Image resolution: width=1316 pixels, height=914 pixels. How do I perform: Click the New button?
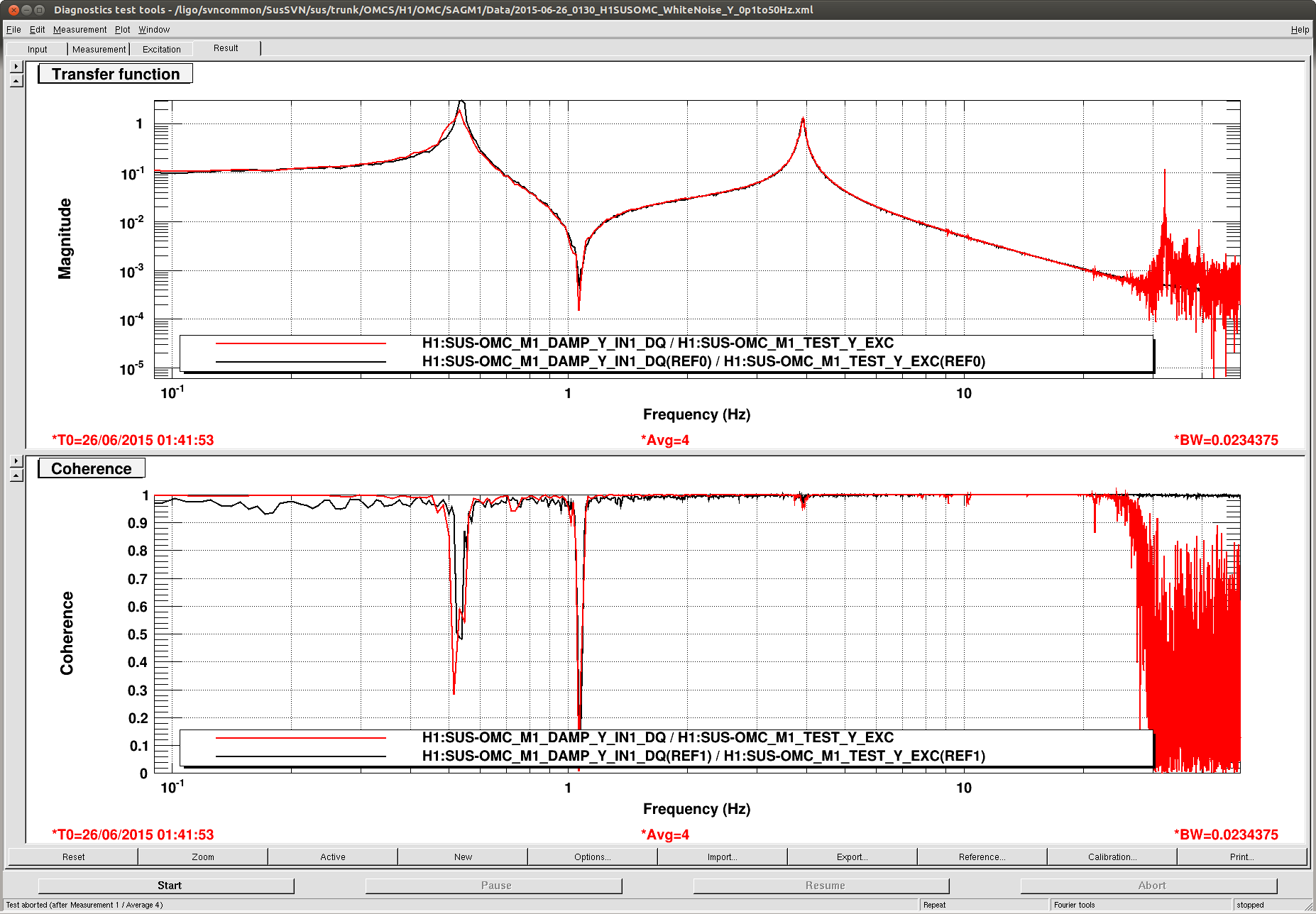463,857
